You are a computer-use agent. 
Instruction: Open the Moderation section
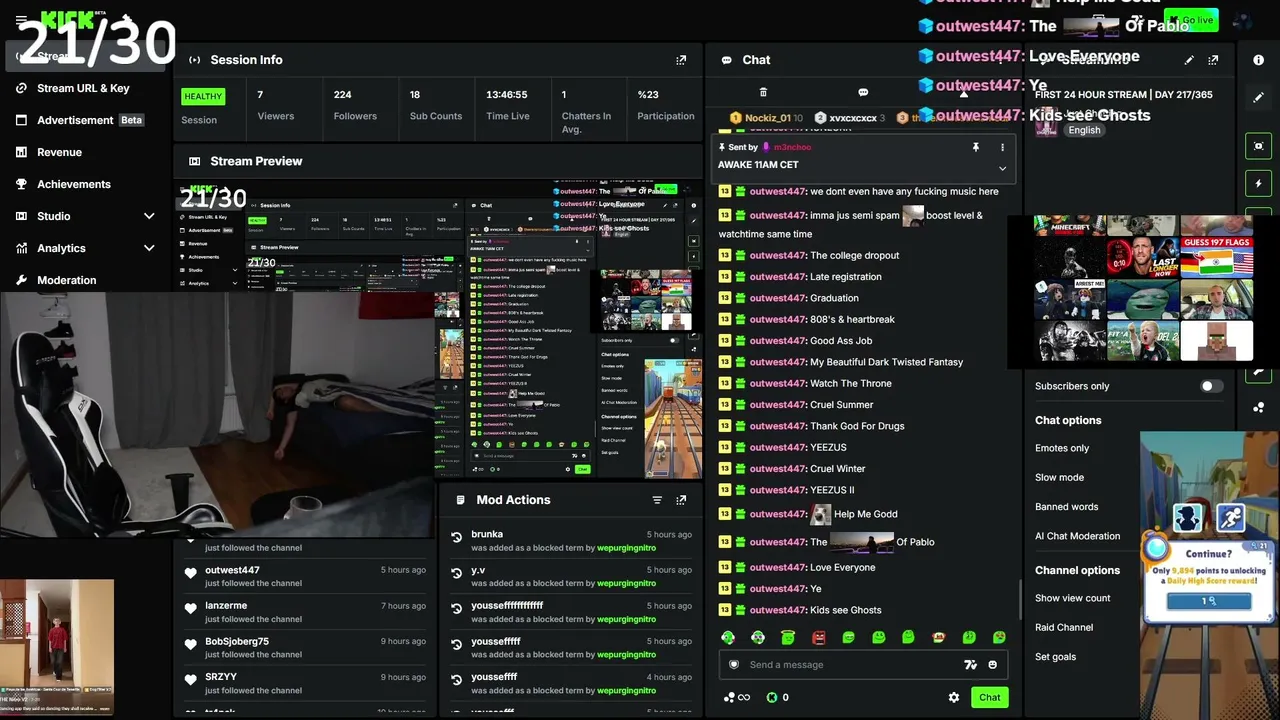(67, 280)
